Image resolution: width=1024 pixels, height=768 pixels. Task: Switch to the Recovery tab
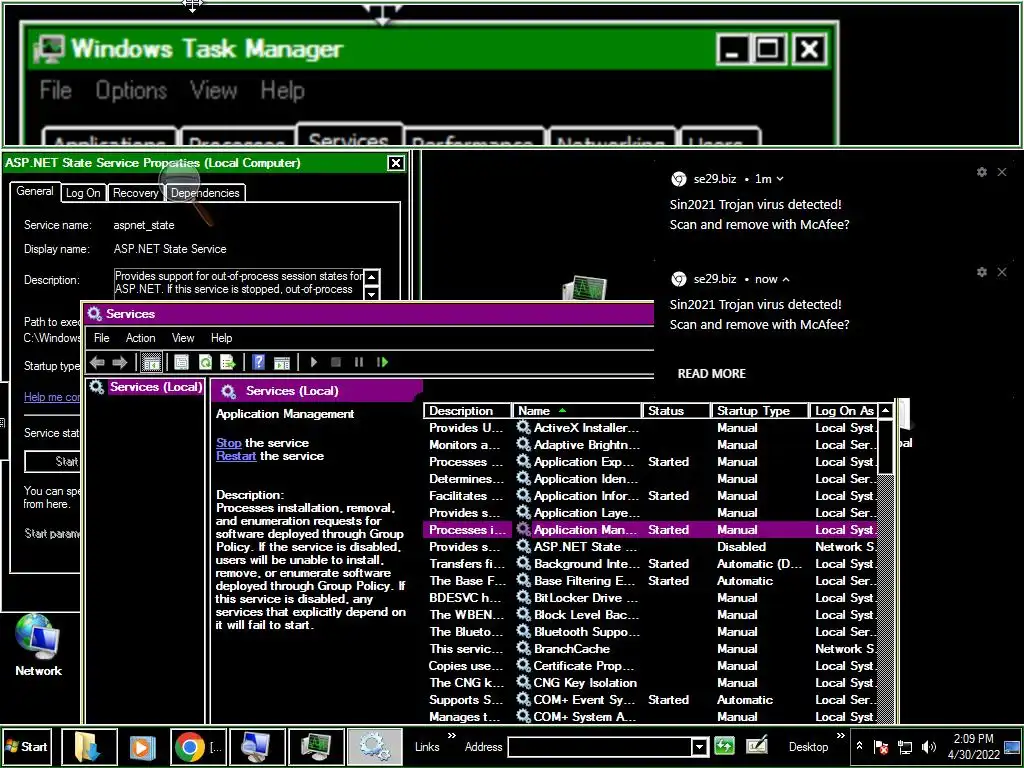point(135,193)
